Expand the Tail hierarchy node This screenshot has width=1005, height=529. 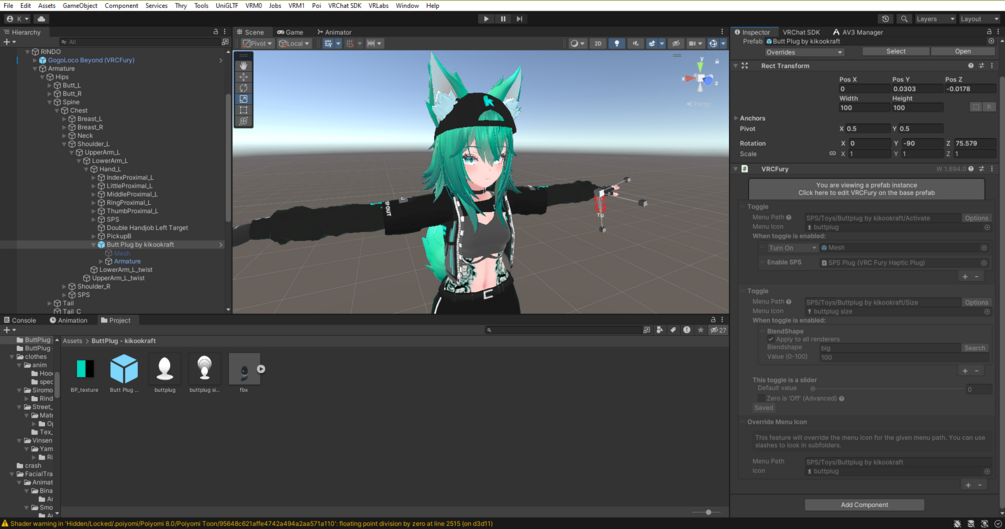(49, 303)
